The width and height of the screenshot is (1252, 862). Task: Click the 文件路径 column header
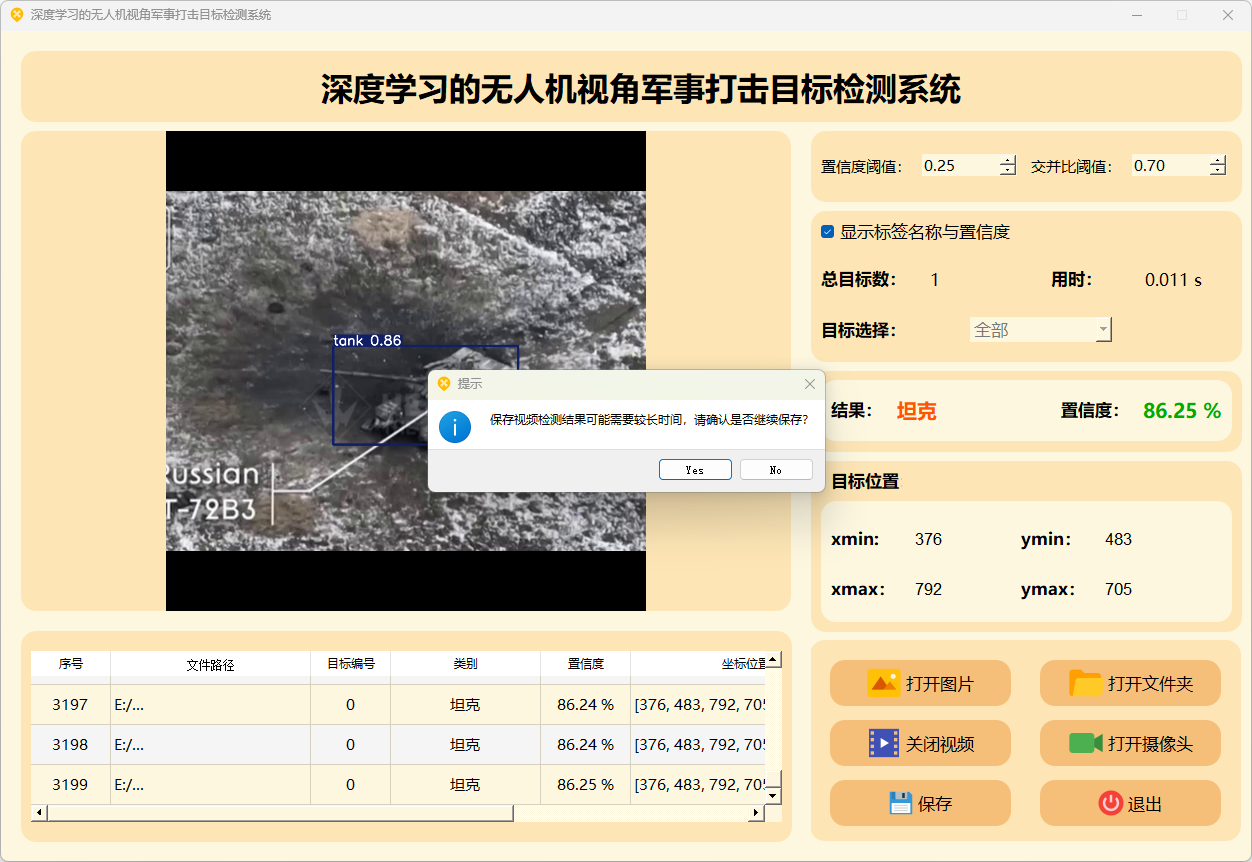(x=210, y=664)
